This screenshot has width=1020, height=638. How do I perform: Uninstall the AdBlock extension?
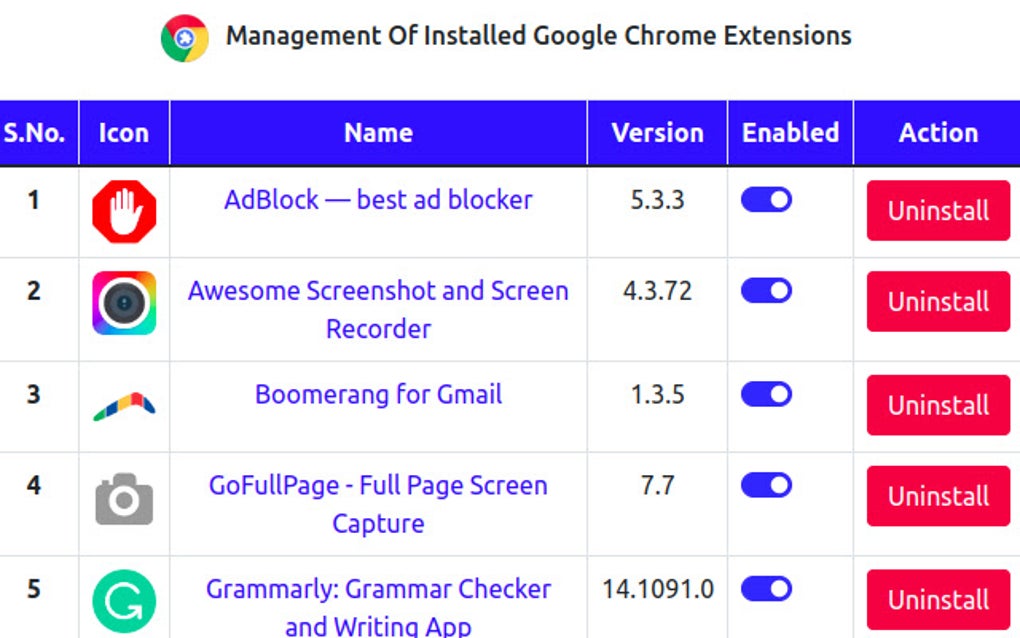tap(937, 211)
